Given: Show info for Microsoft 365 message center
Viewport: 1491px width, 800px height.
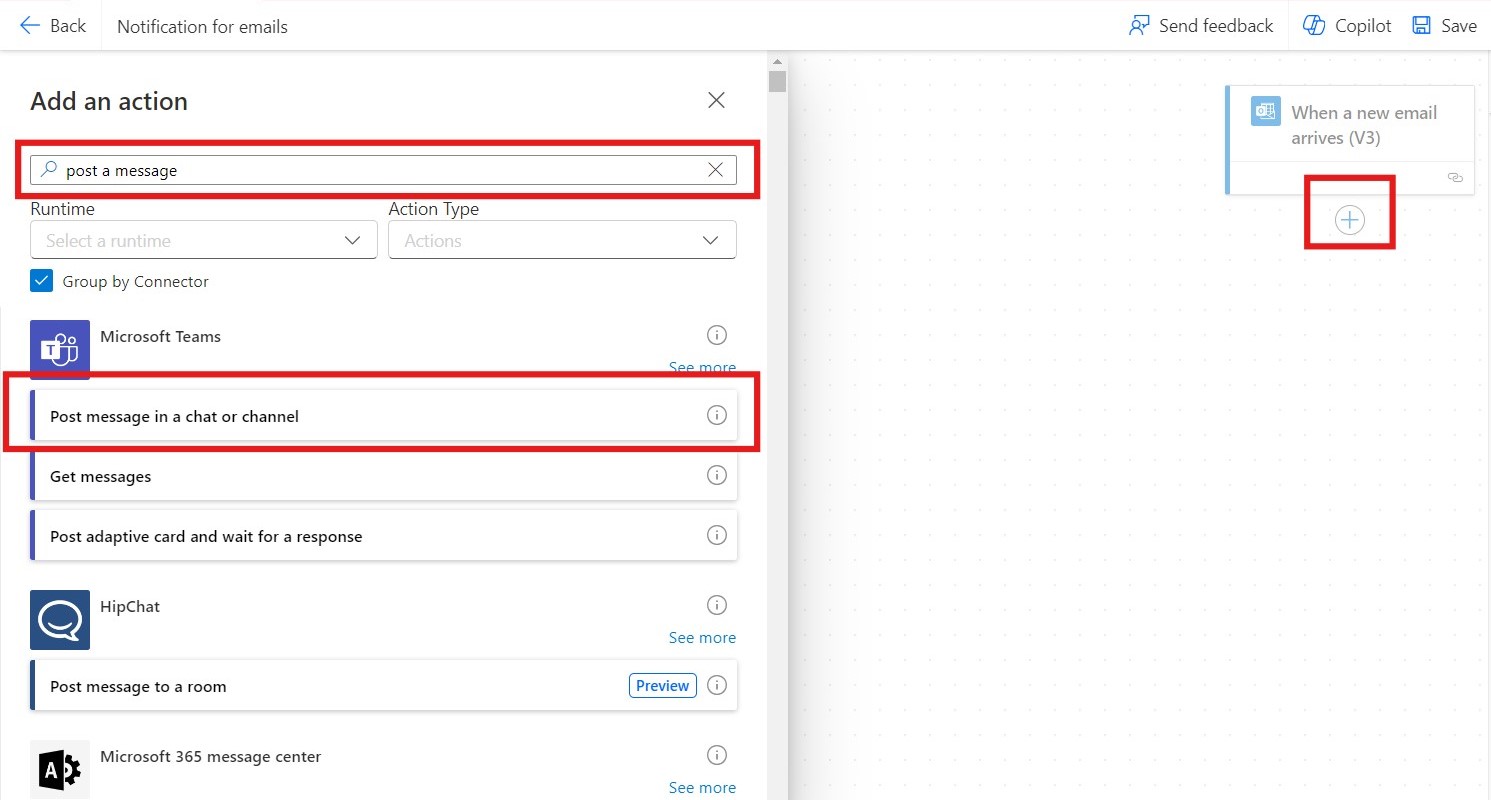Looking at the screenshot, I should pyautogui.click(x=717, y=755).
